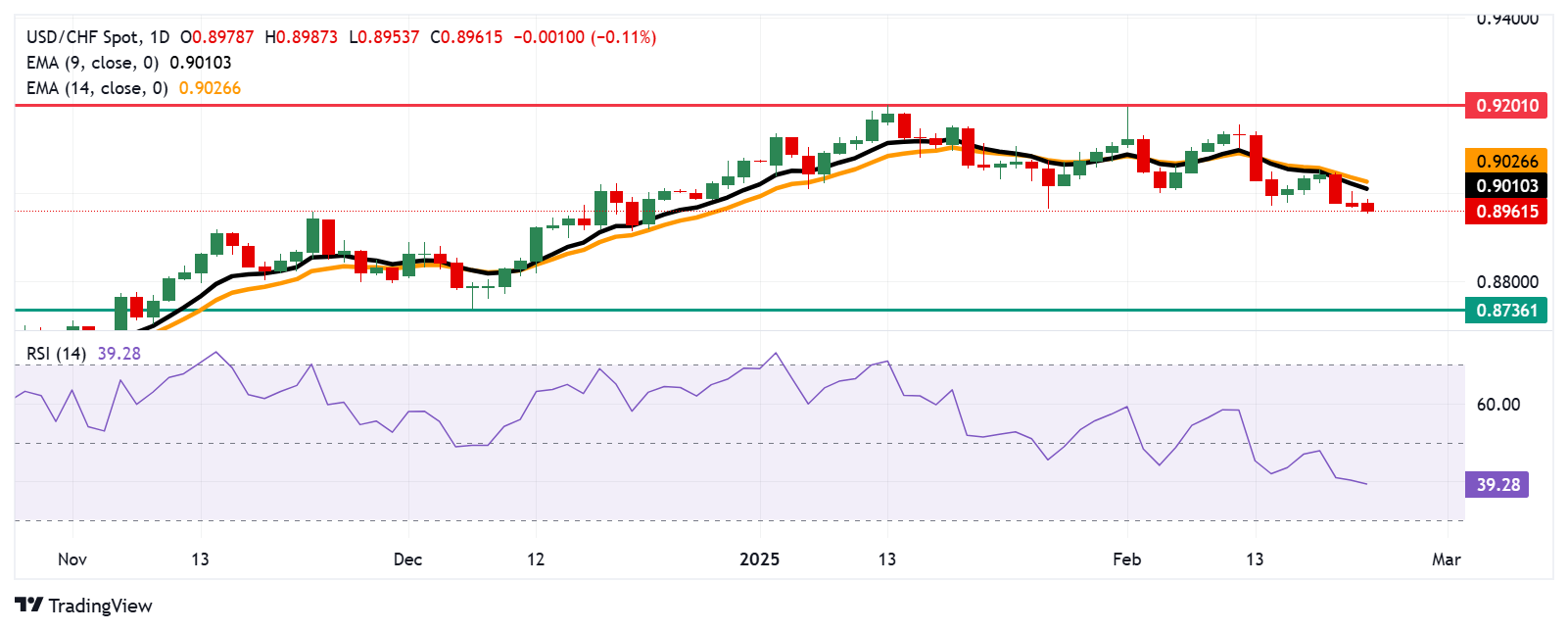Viewport: 1568px width, 631px height.
Task: Click the orange EMA 14 value 0.90266 in legend
Action: [210, 88]
